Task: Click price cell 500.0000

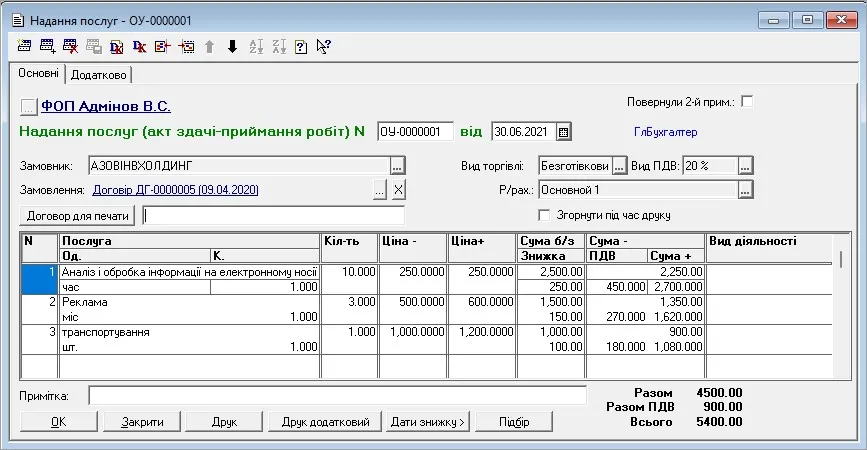Action: 413,302
